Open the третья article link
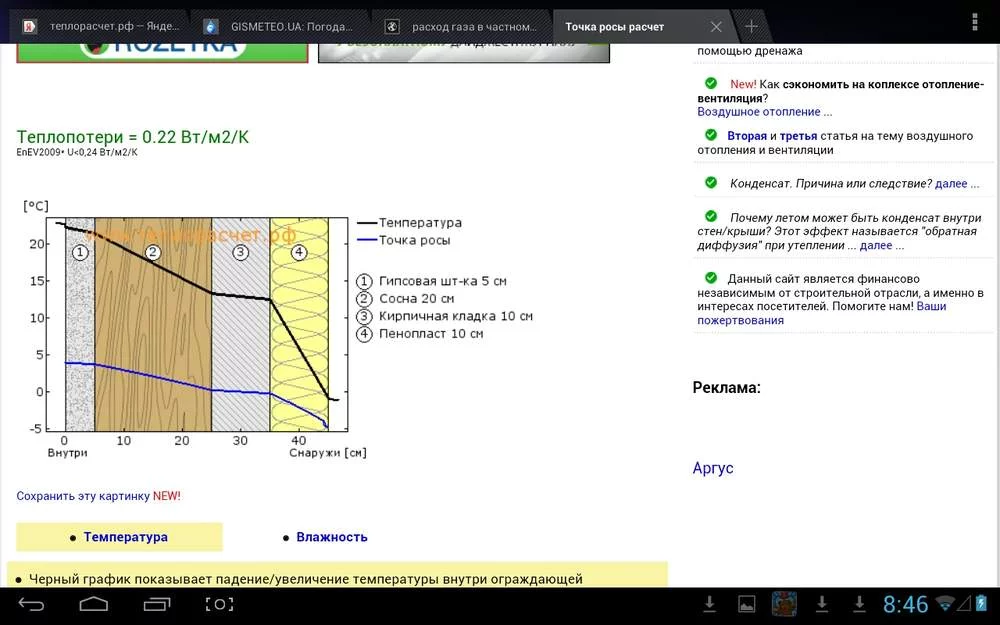 [798, 136]
